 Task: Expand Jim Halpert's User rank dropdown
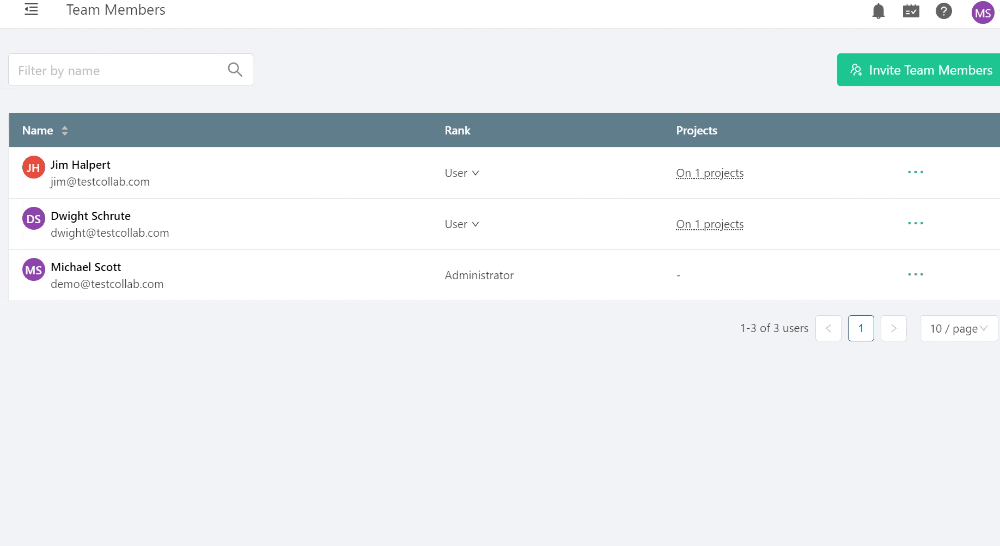462,173
